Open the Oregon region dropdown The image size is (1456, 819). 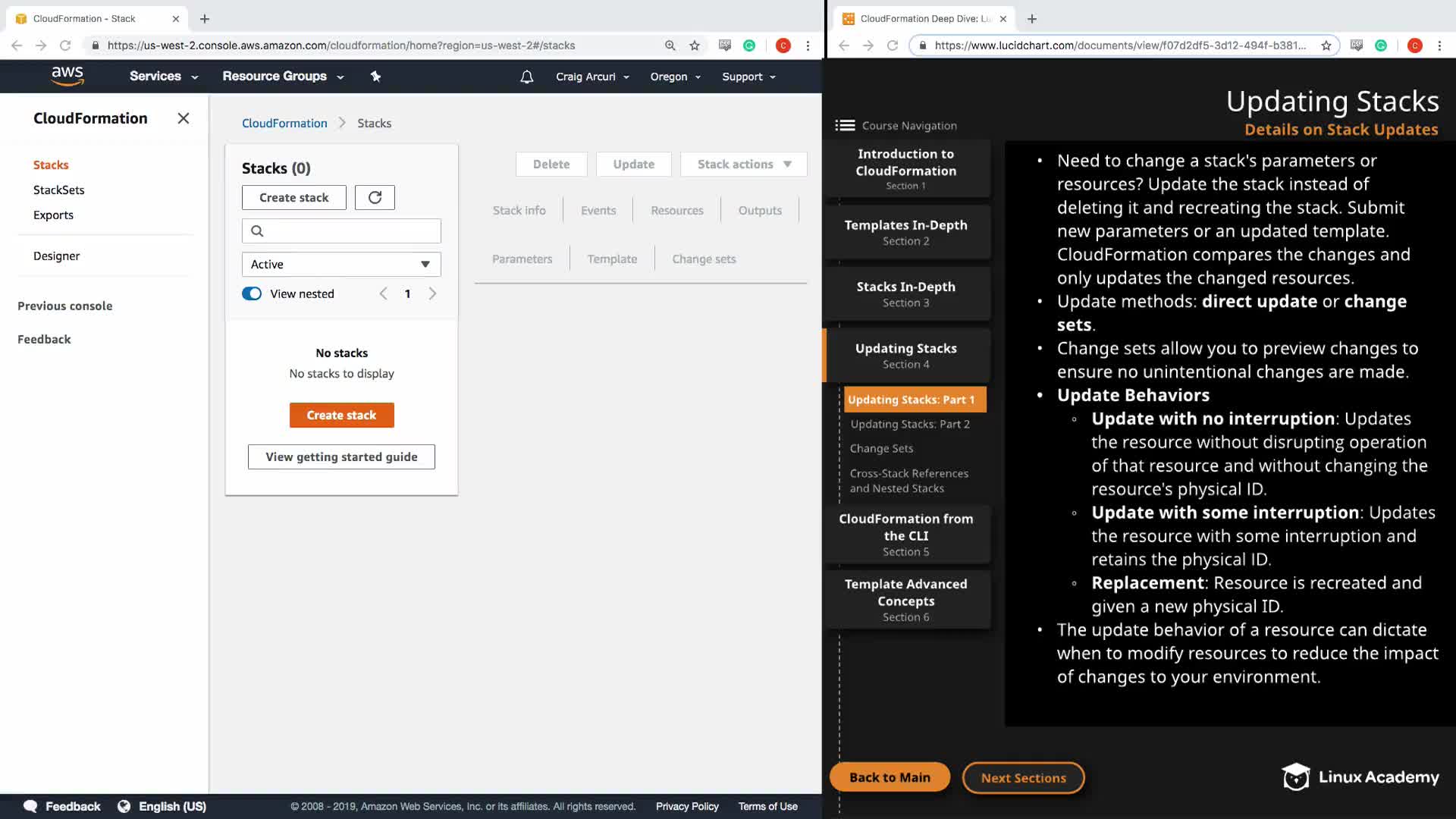(x=675, y=77)
